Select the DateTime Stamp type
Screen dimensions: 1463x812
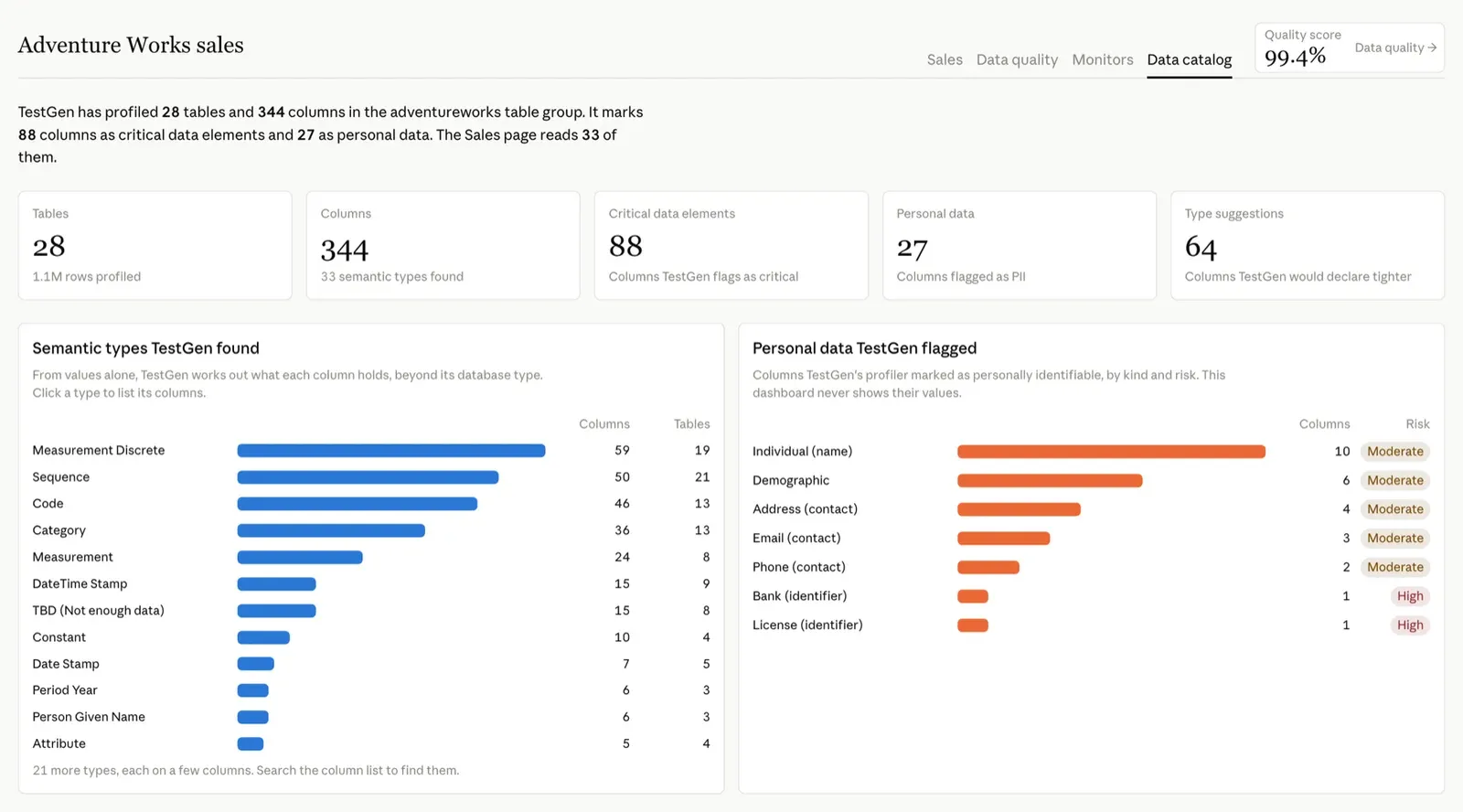[x=371, y=583]
